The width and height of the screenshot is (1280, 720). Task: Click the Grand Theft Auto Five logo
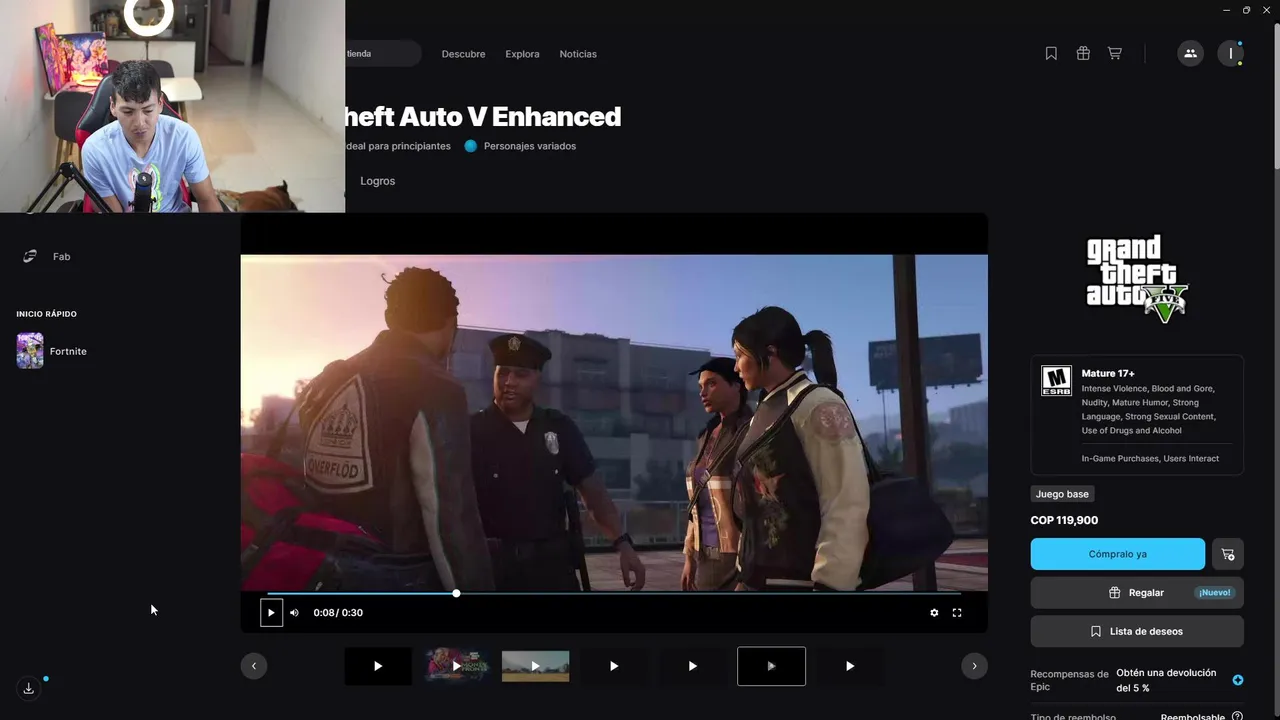point(1137,278)
